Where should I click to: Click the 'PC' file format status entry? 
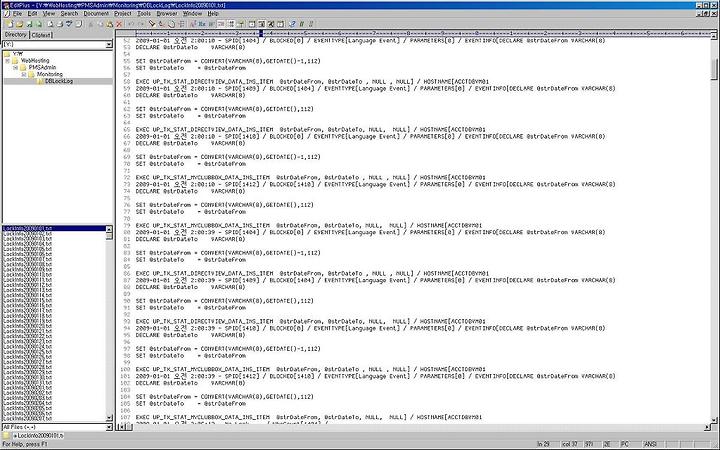624,444
